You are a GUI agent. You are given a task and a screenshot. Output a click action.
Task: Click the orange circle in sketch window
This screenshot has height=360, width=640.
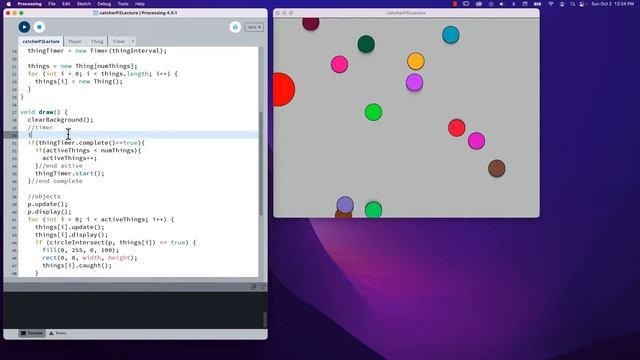click(416, 61)
